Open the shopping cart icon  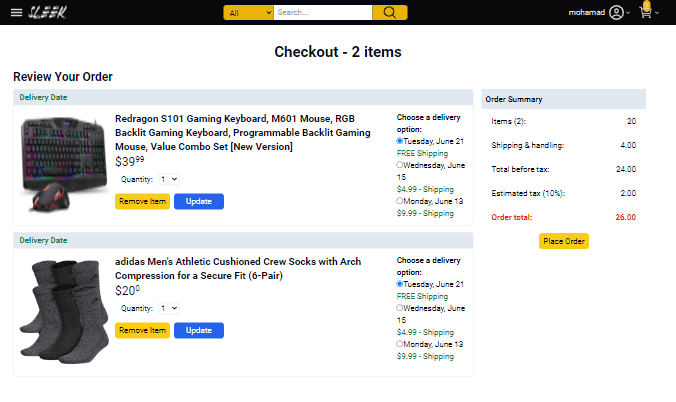point(645,13)
